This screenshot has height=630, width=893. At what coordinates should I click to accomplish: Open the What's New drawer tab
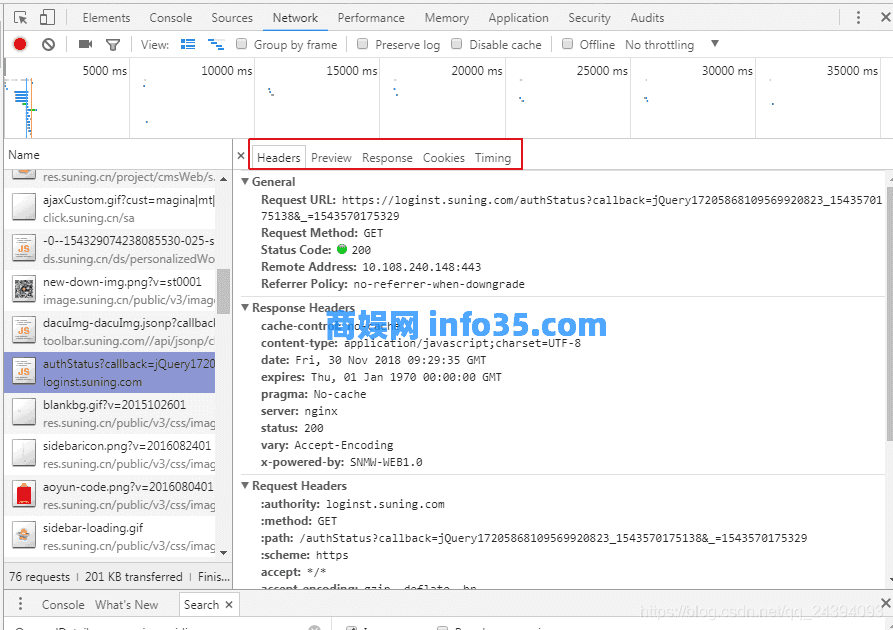click(126, 604)
